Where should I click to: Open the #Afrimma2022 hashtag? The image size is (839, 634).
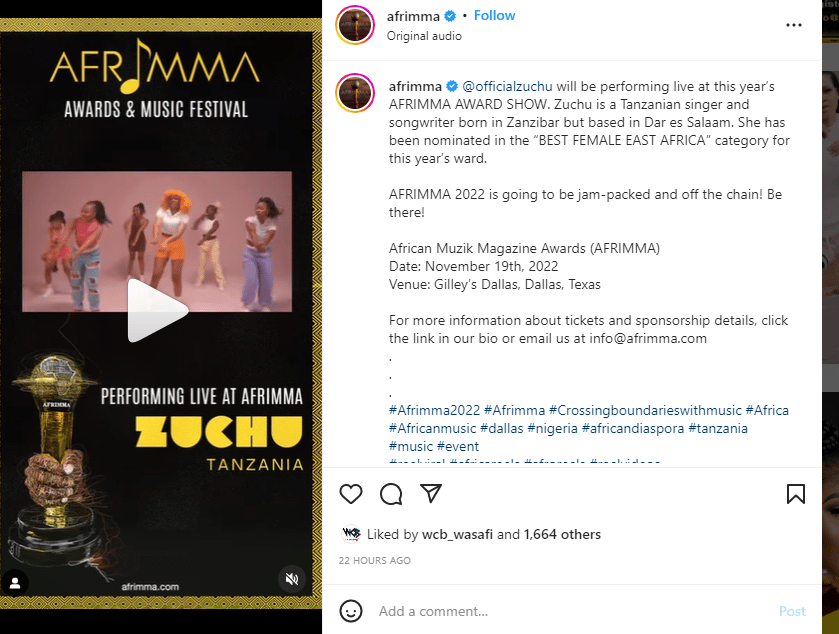pyautogui.click(x=434, y=410)
